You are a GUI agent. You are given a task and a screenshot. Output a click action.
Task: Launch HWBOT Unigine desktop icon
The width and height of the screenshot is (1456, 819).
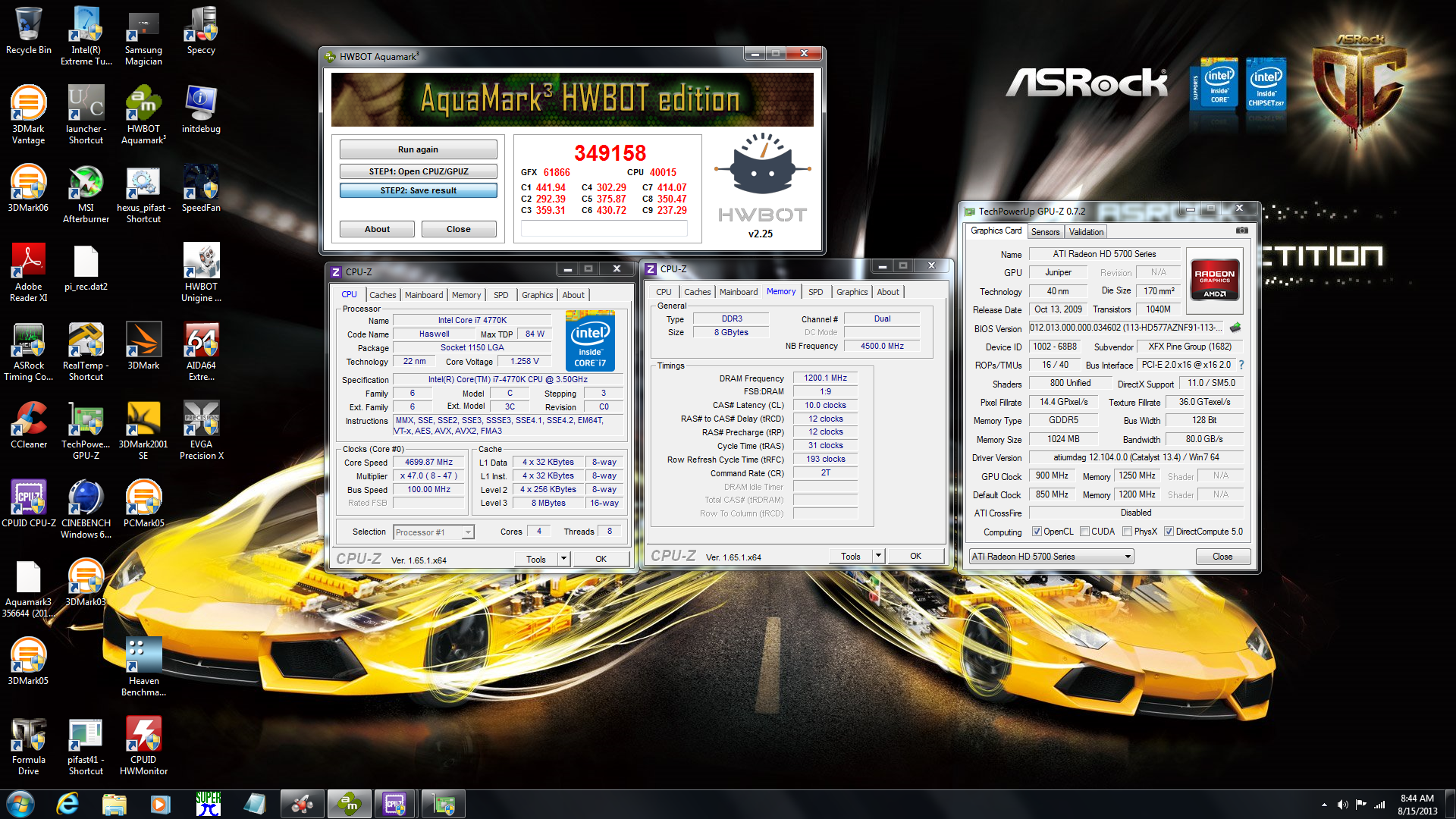click(201, 272)
